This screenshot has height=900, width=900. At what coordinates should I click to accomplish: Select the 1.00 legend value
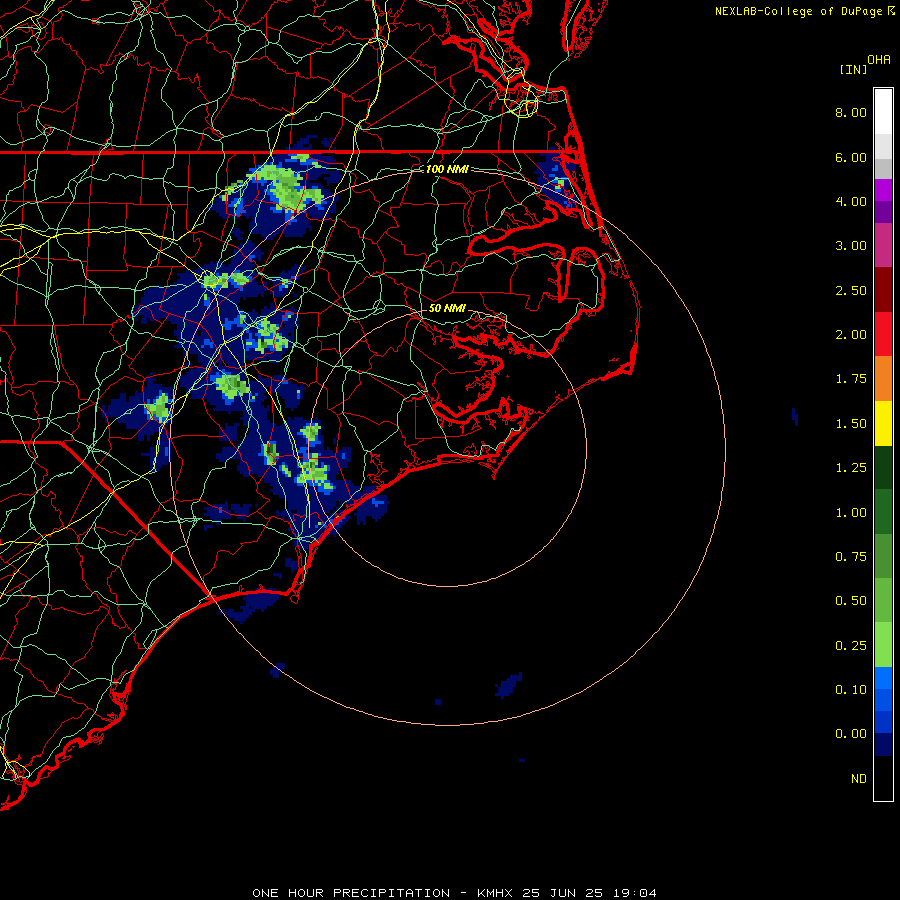(851, 513)
